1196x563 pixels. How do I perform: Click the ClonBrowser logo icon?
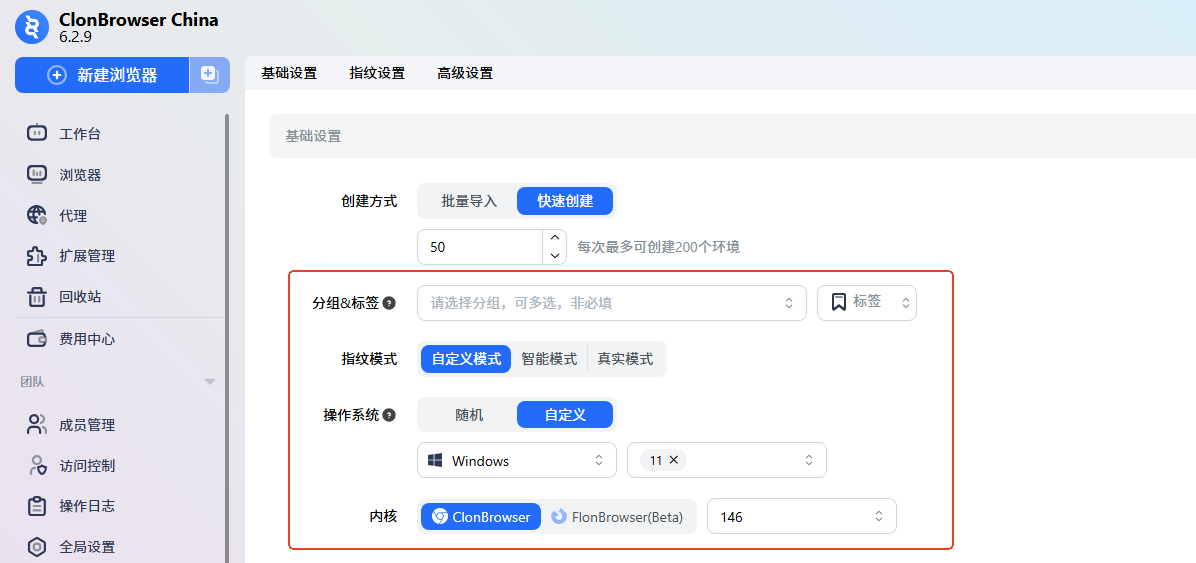coord(32,27)
